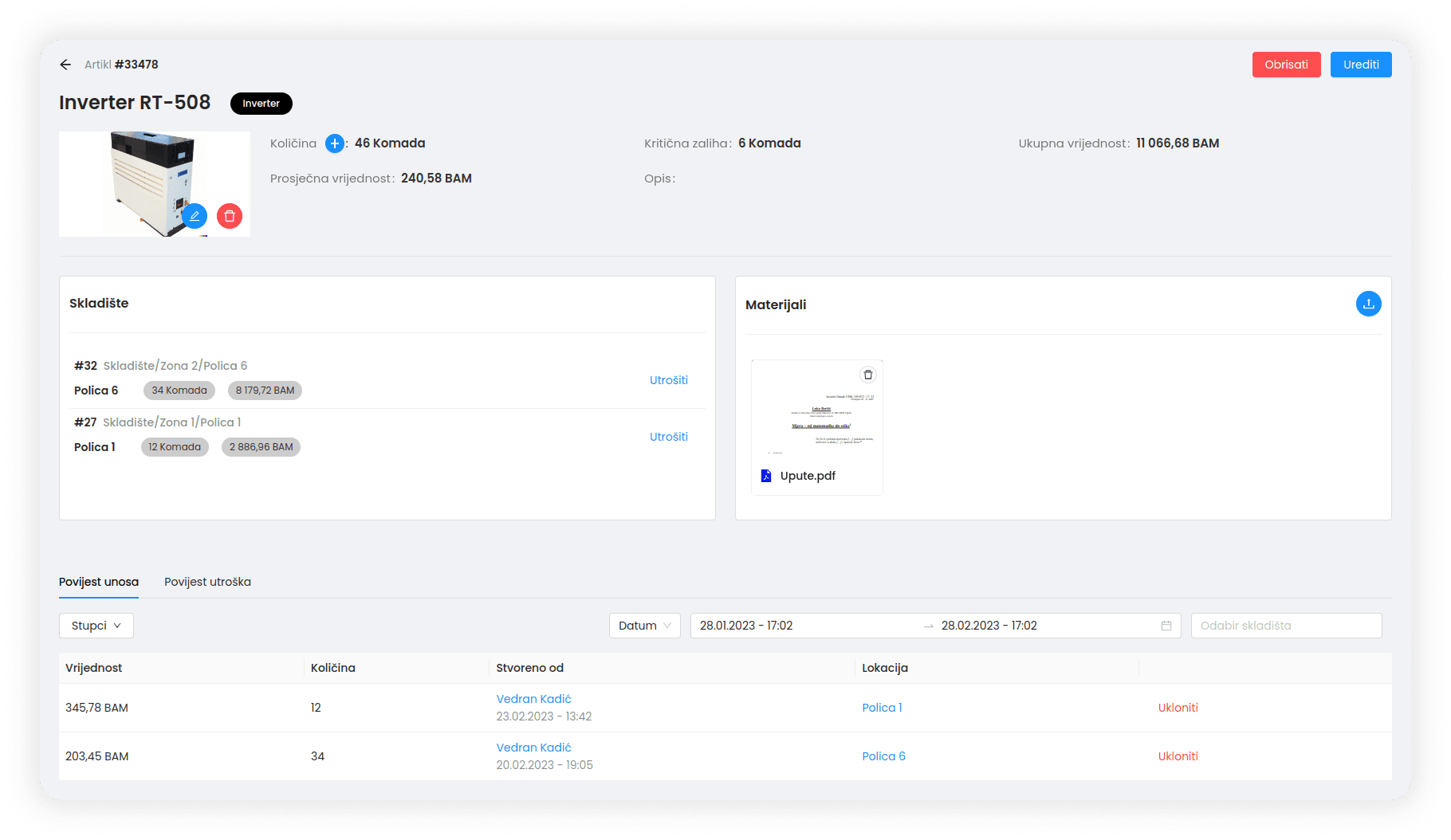
Task: Click Utrošiti for Polica 6
Action: click(668, 380)
